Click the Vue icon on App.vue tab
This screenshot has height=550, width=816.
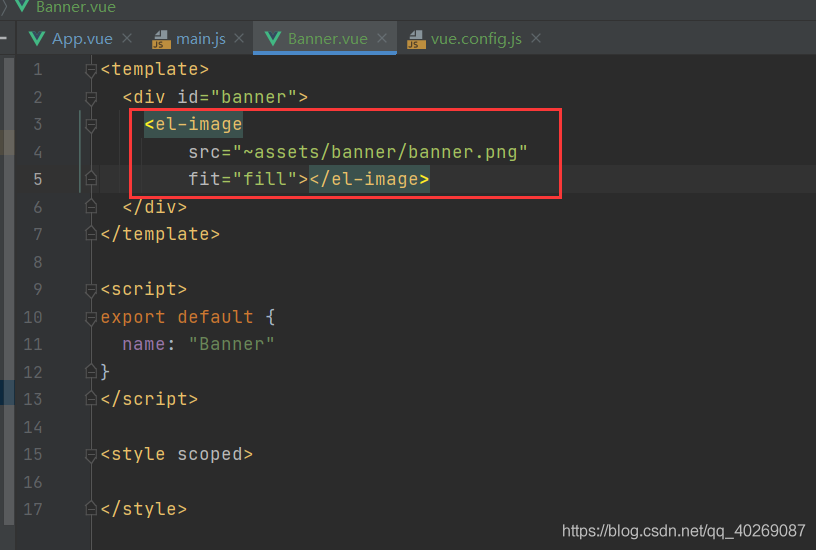click(37, 39)
